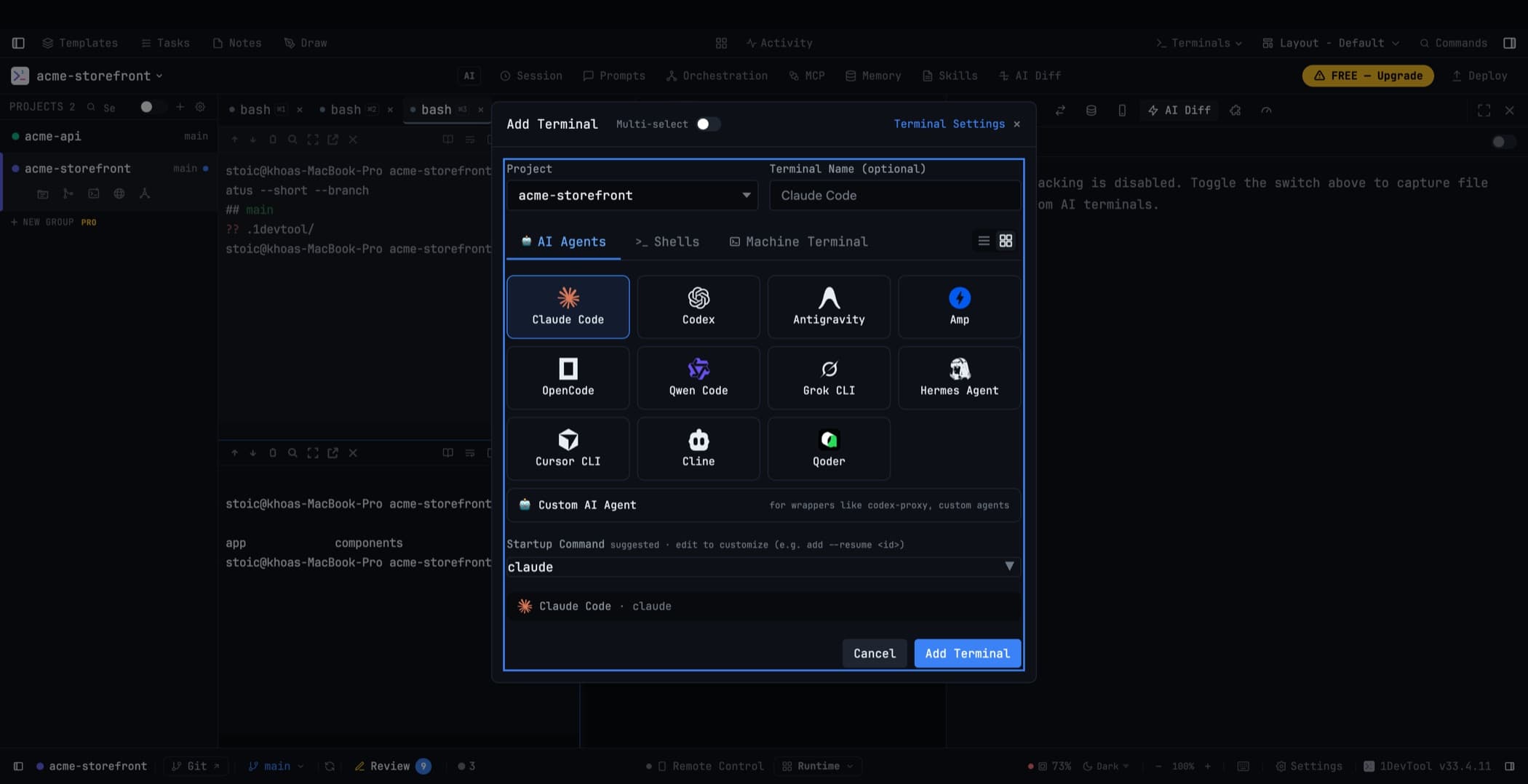This screenshot has width=1528, height=784.
Task: Toggle the left sidebar panel icon
Action: (x=18, y=43)
